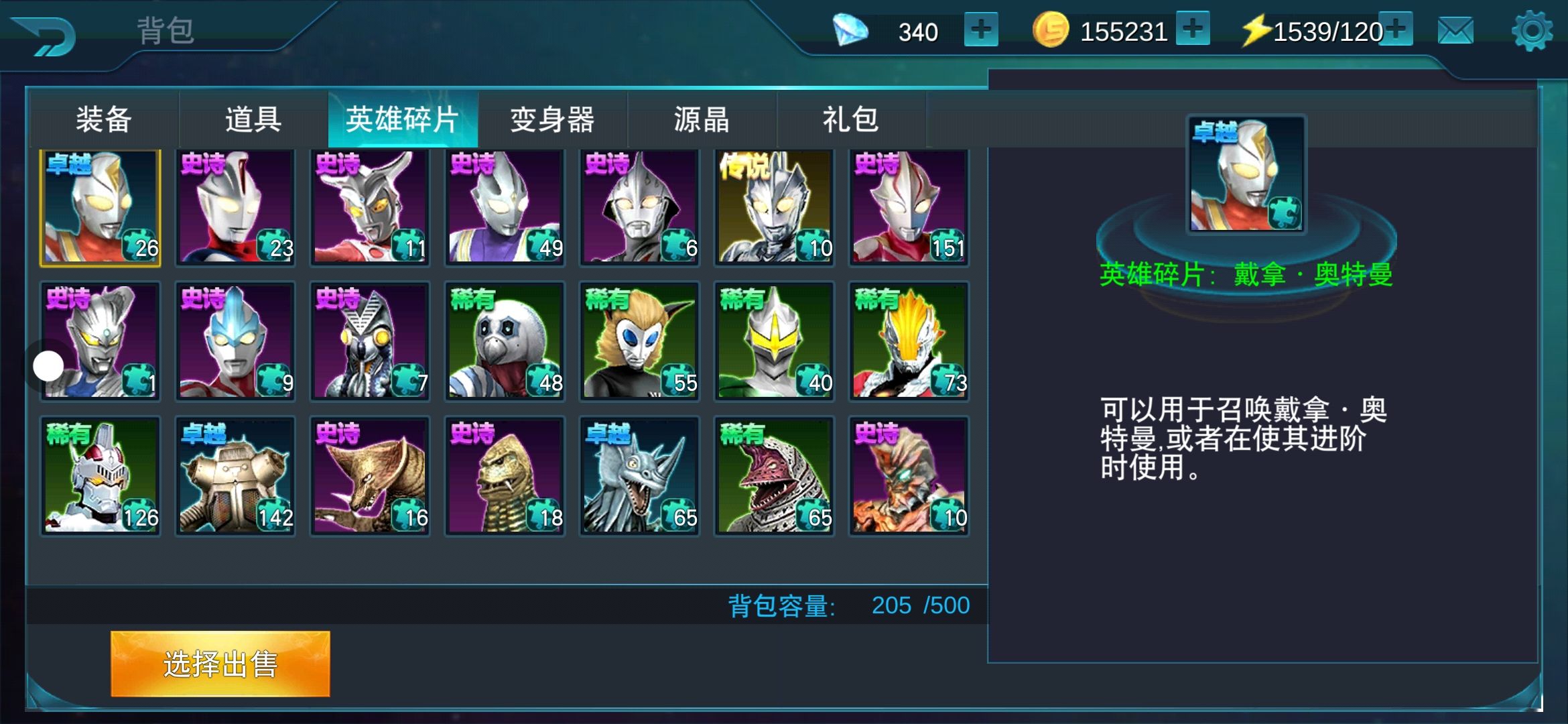Viewport: 1568px width, 724px height.
Task: Tap the blue diamond currency icon
Action: tap(850, 31)
